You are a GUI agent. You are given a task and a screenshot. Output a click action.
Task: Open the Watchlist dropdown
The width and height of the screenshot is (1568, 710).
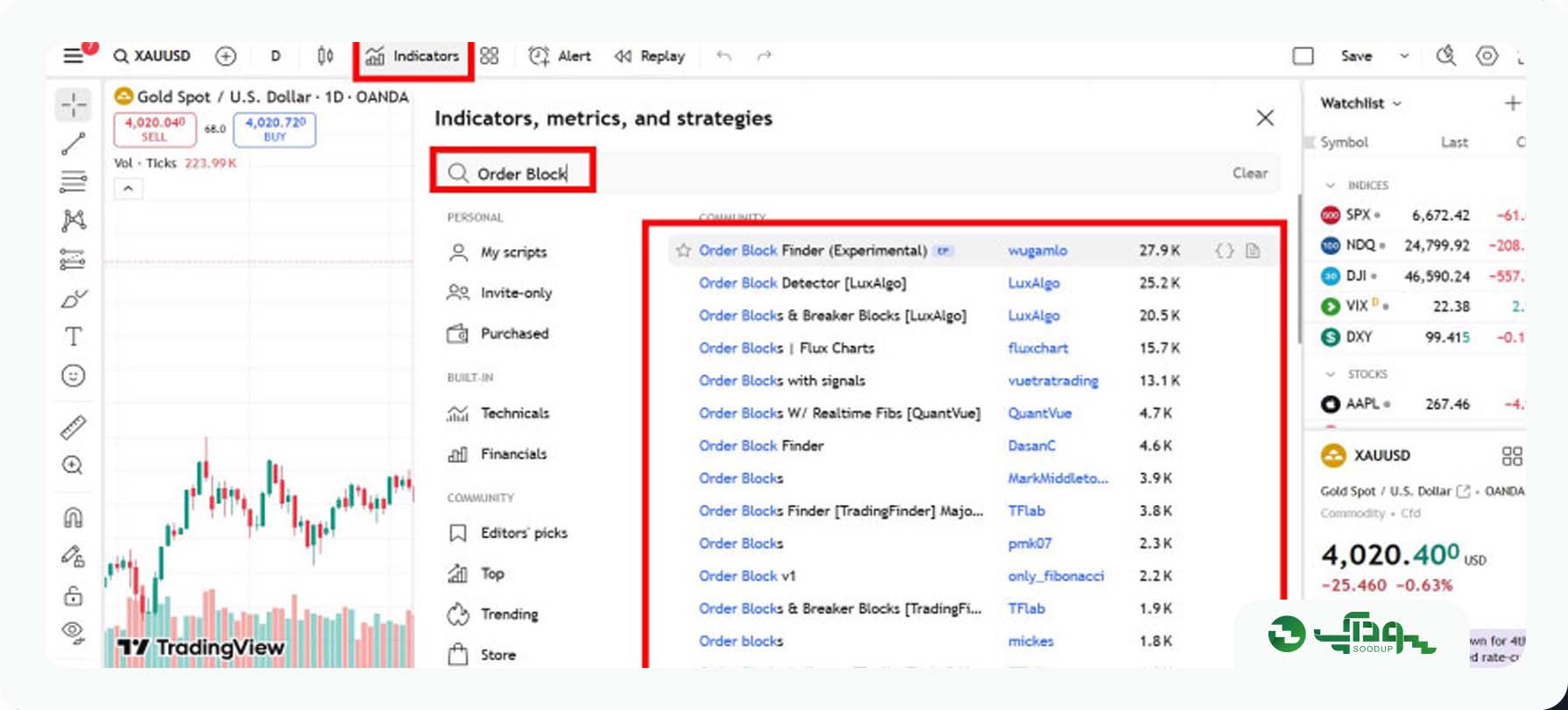(x=1361, y=103)
